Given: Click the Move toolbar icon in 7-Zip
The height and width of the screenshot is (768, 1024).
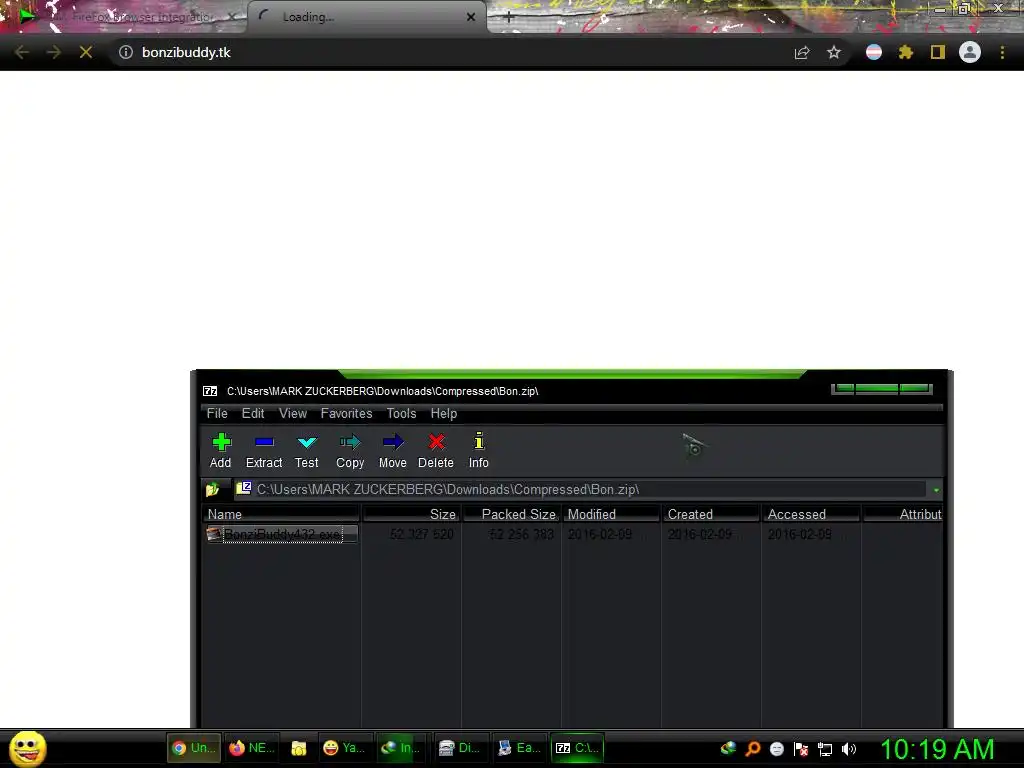Looking at the screenshot, I should click(392, 451).
